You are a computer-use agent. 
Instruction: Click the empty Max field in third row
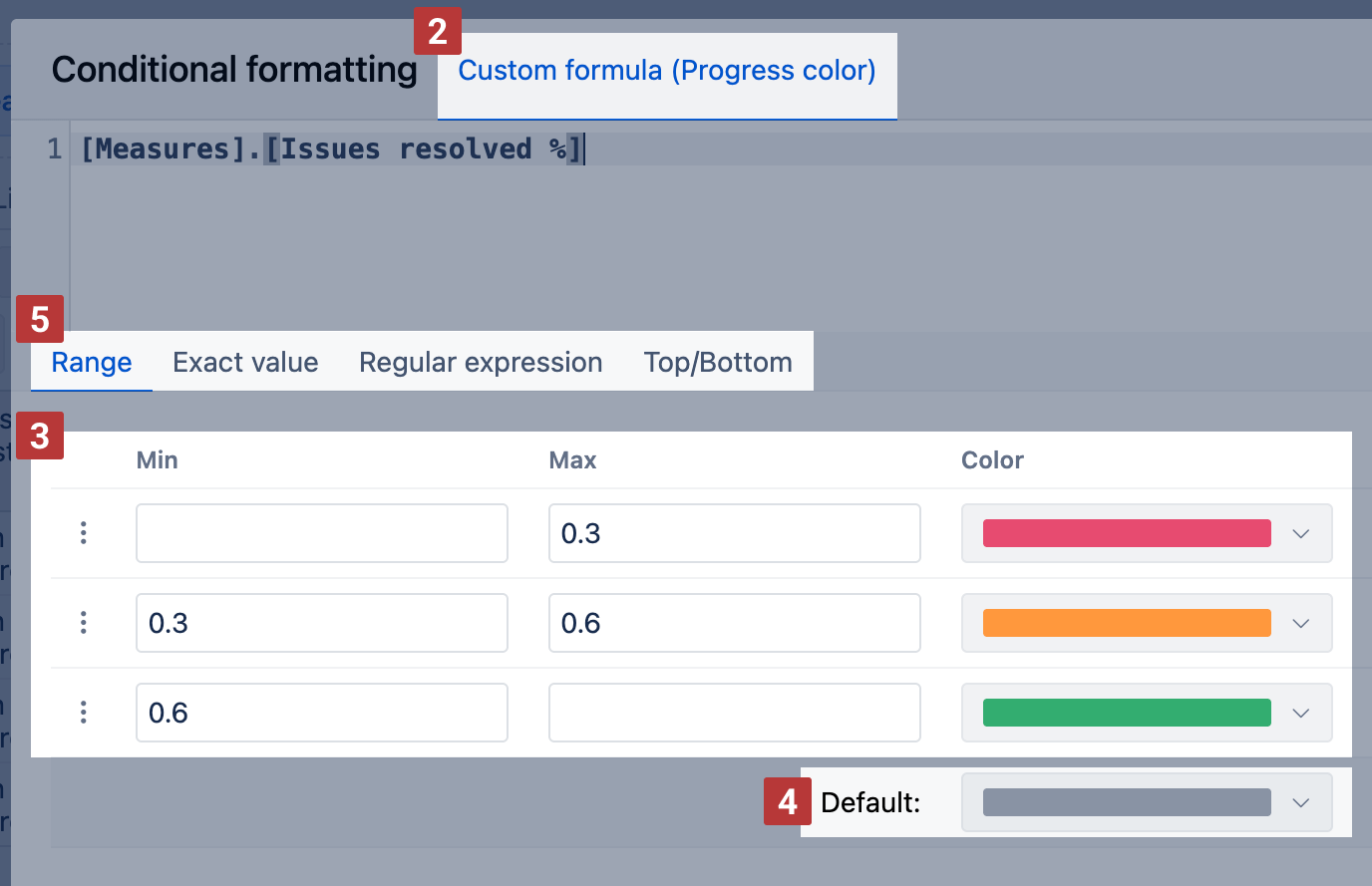[x=734, y=713]
